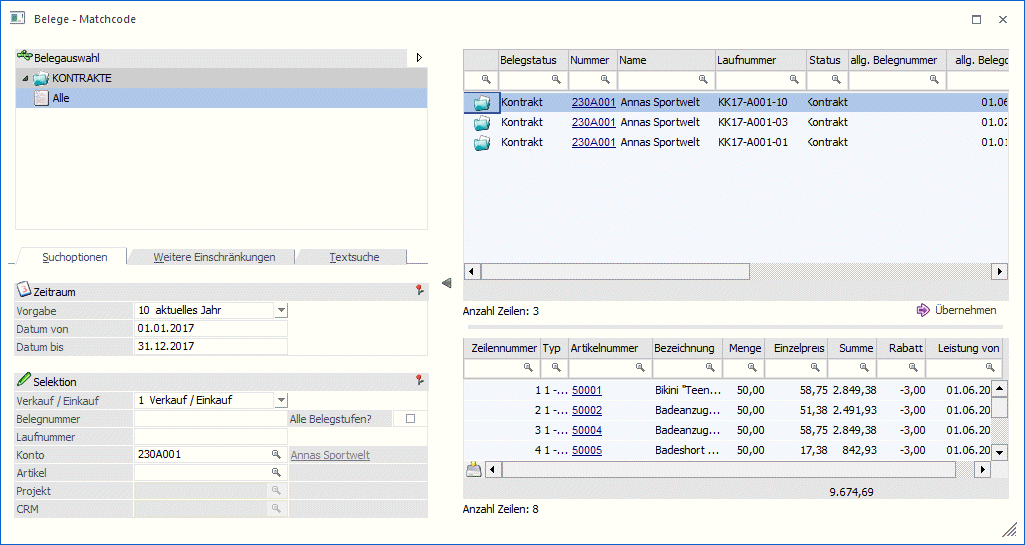Toggle the Alle Belegstufen checkbox
Viewport: 1025px width, 545px height.
point(411,419)
